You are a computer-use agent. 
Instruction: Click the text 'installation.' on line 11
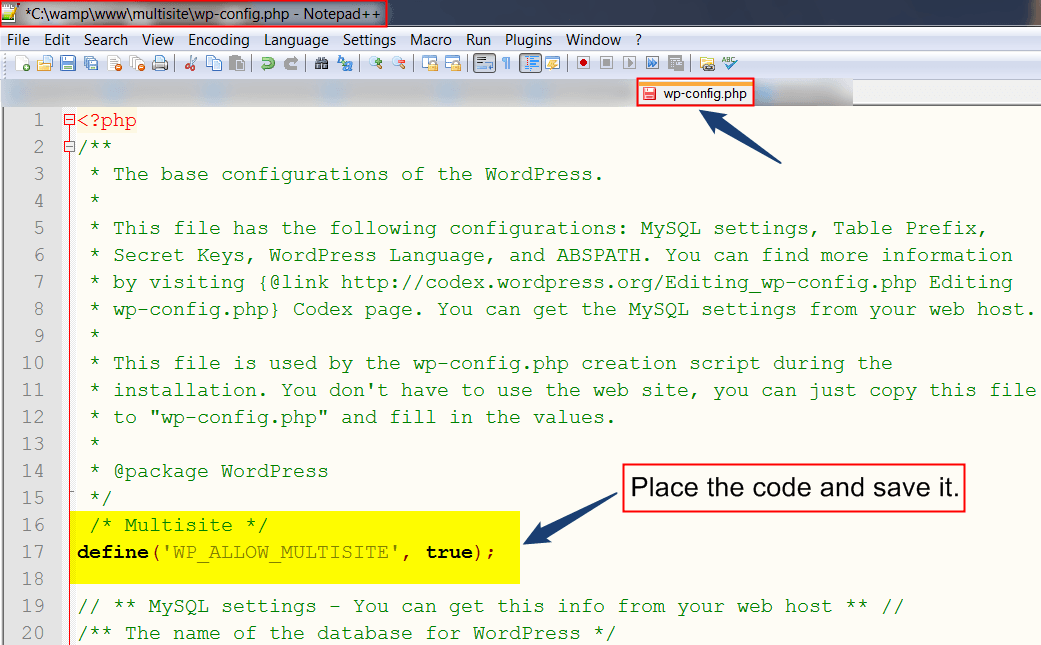tap(191, 390)
